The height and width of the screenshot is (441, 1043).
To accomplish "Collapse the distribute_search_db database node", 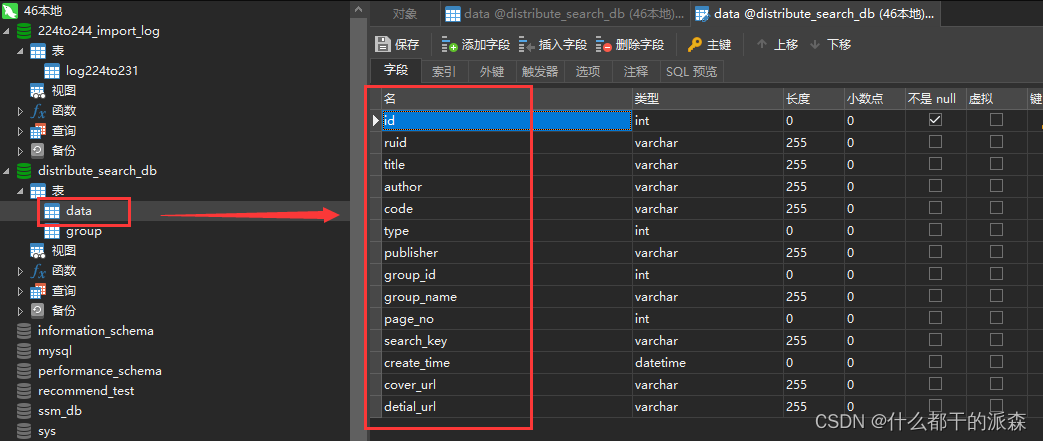I will pos(6,171).
